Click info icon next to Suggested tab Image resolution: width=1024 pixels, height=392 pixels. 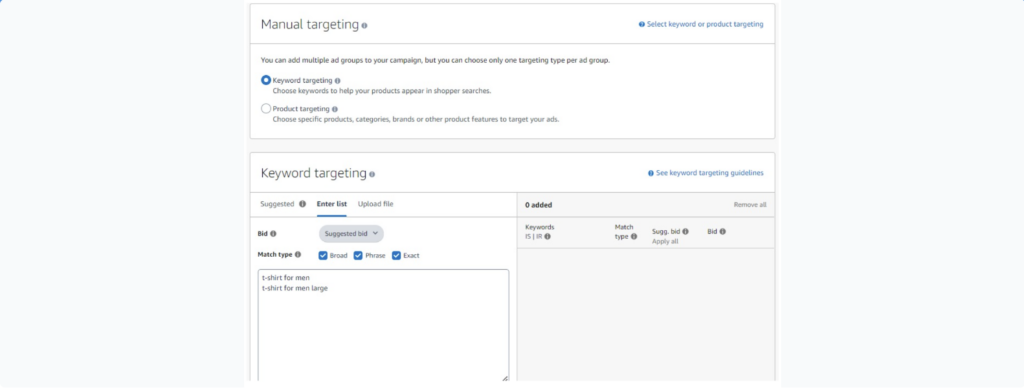coord(302,204)
